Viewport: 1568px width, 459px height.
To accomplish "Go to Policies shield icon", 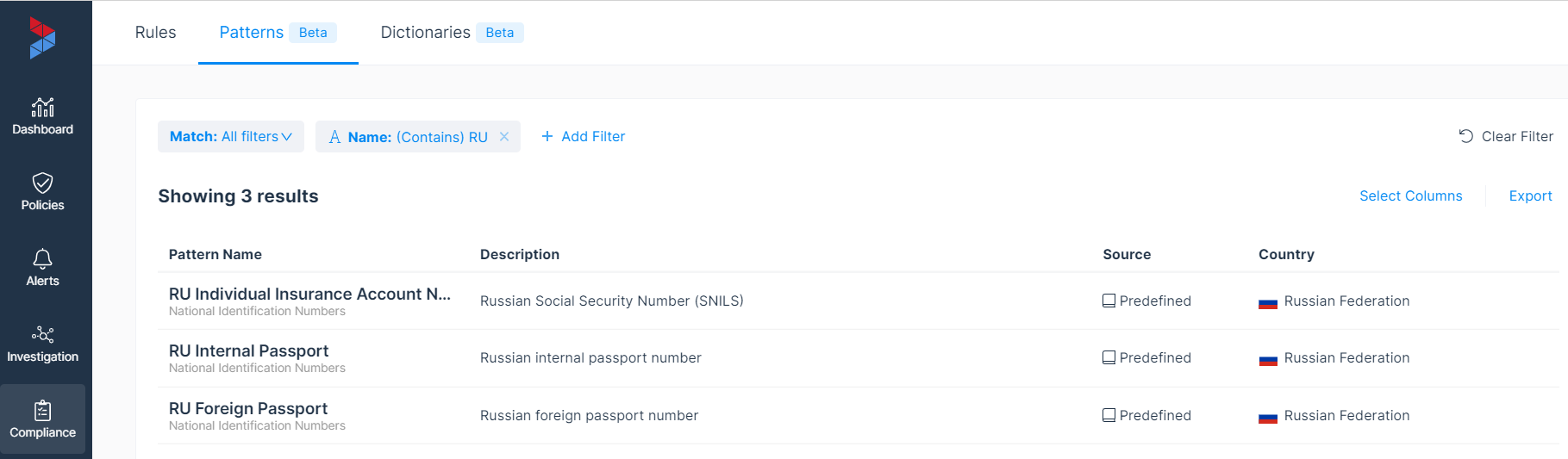I will pyautogui.click(x=42, y=183).
